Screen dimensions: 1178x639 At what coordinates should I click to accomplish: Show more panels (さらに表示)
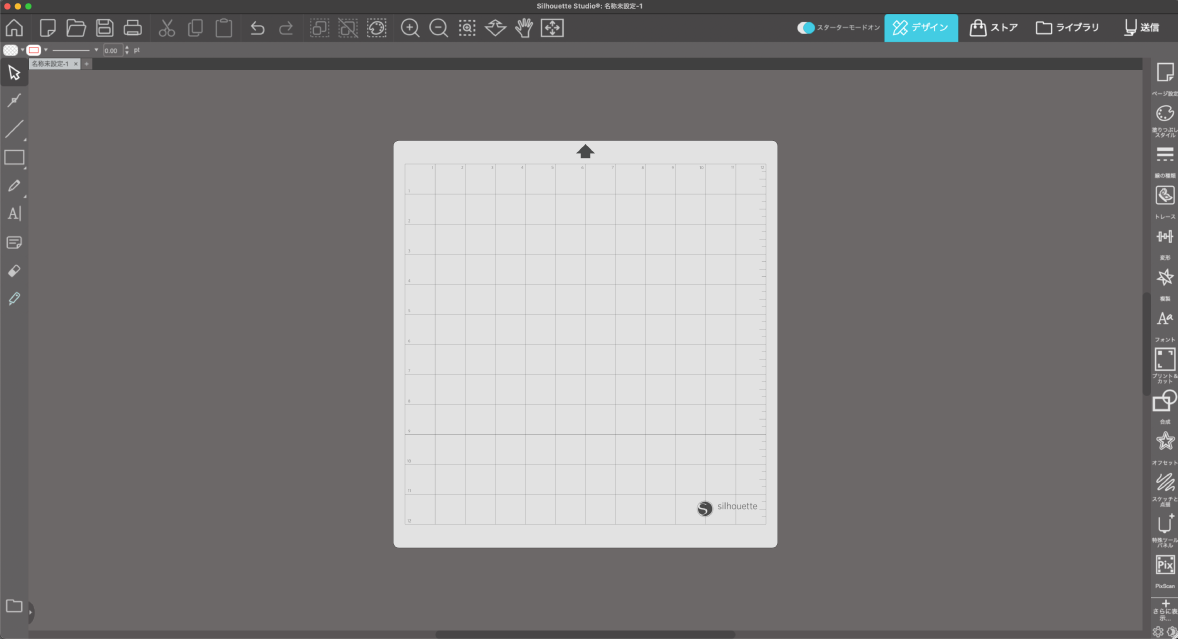pos(1165,608)
